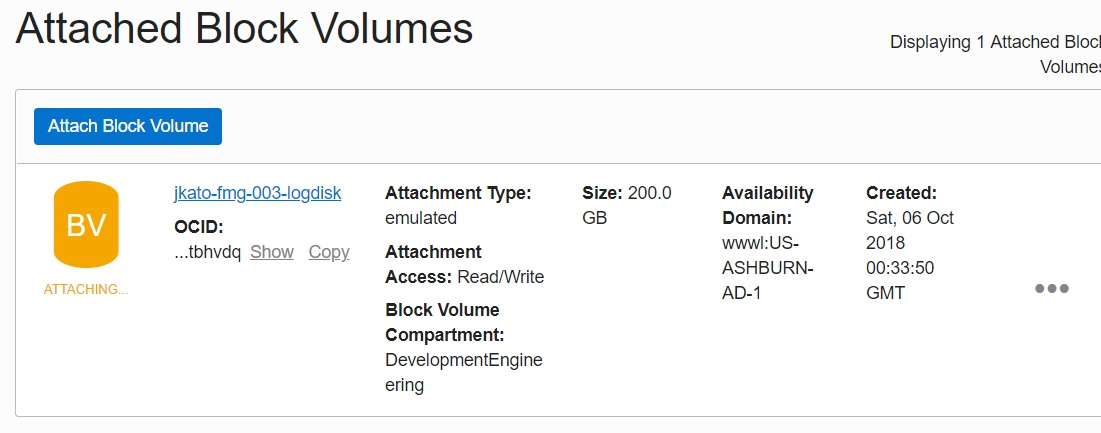This screenshot has height=433, width=1101.
Task: Click the orange BV volume icon
Action: 86,225
